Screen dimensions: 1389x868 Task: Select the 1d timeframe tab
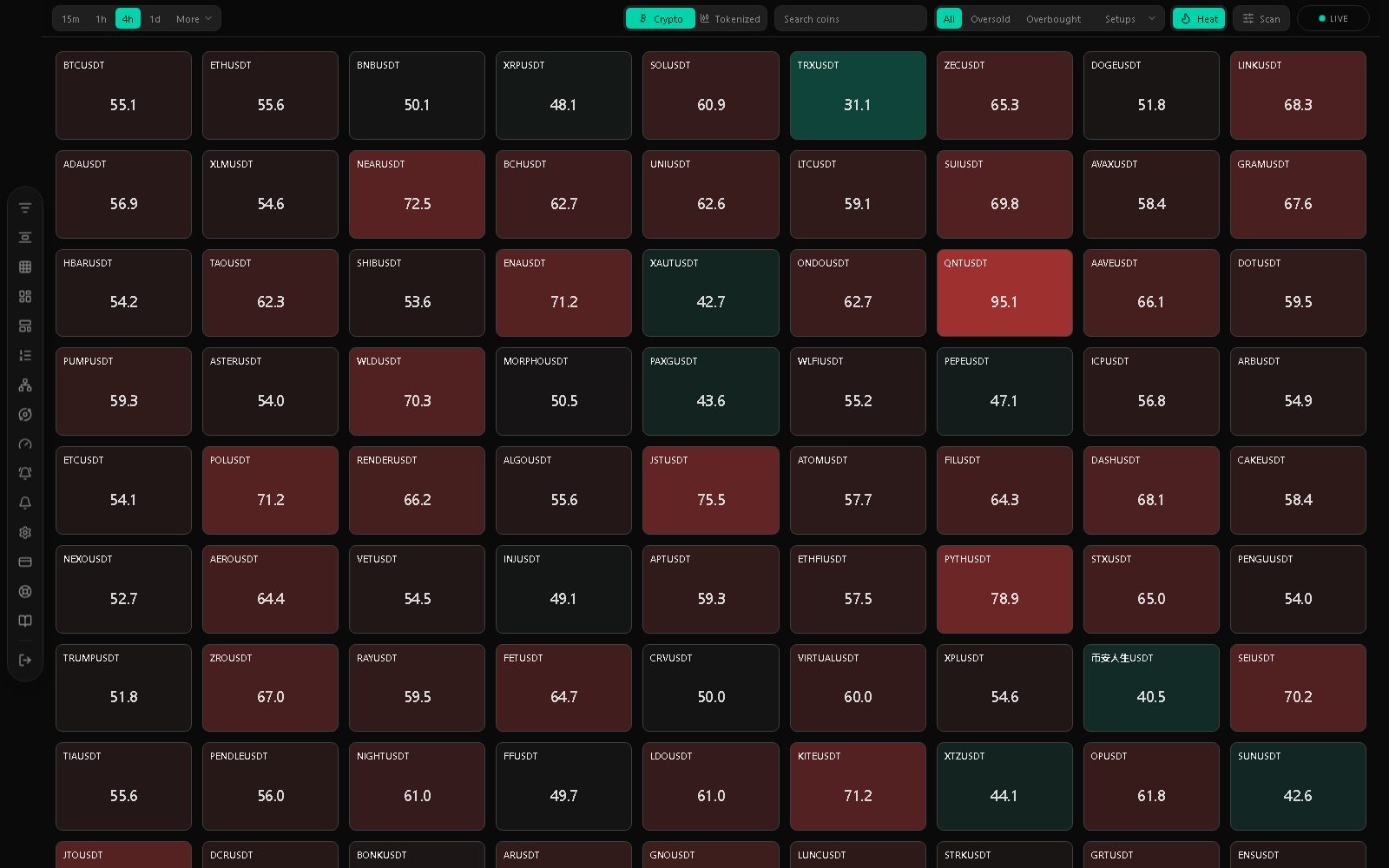[x=155, y=18]
